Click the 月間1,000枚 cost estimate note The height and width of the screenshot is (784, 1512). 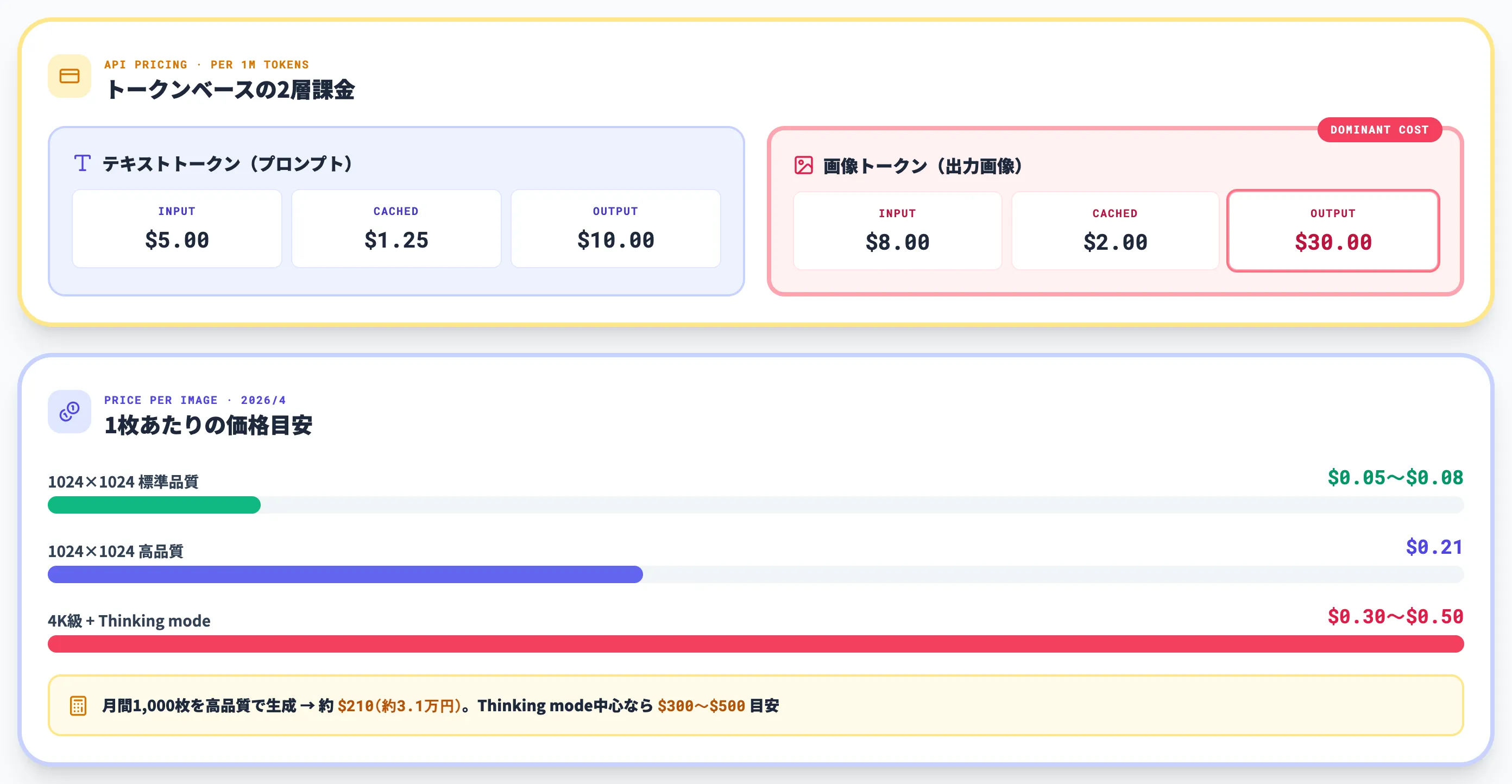(x=440, y=705)
